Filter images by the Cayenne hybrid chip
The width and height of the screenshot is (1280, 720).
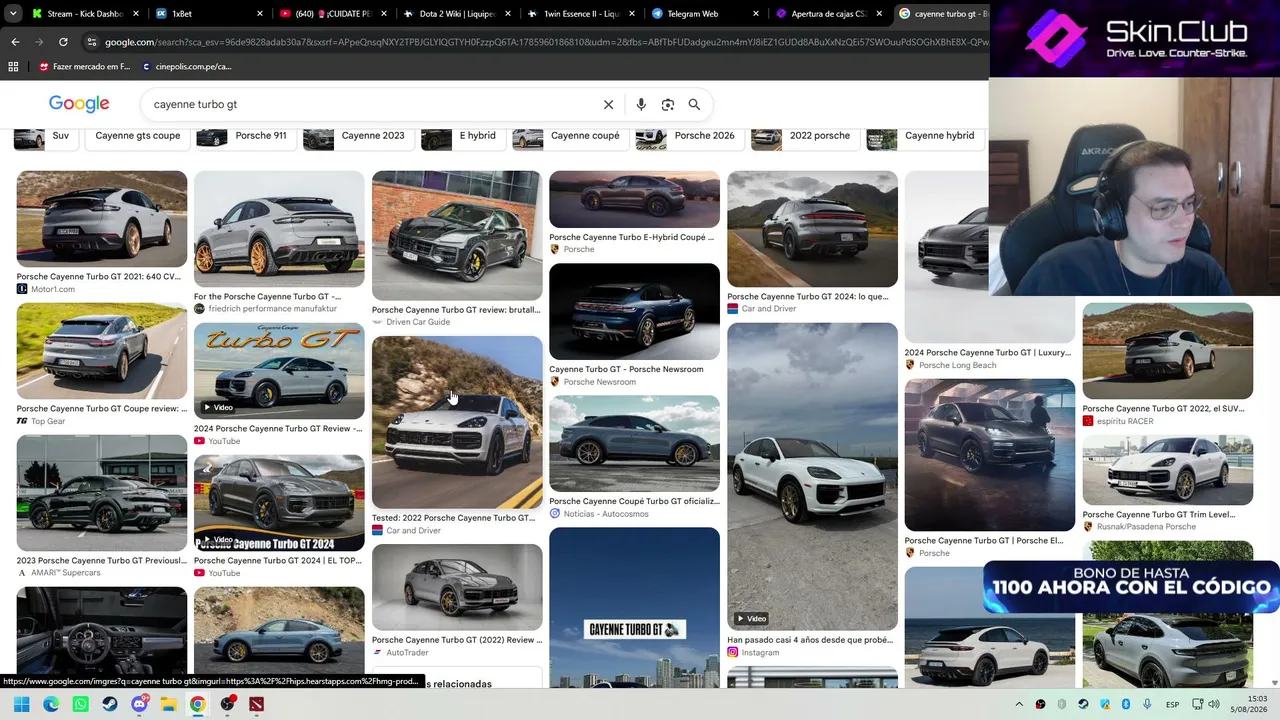(x=924, y=136)
